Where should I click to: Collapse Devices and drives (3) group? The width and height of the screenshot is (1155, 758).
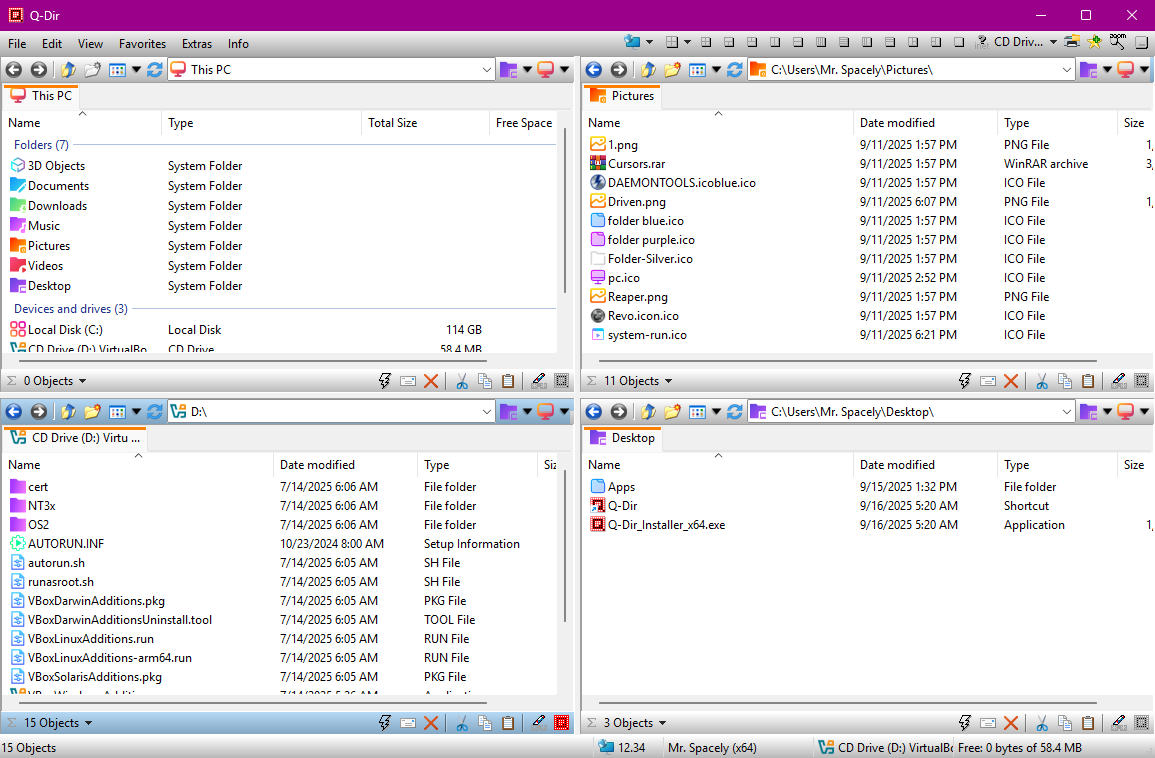pos(71,309)
